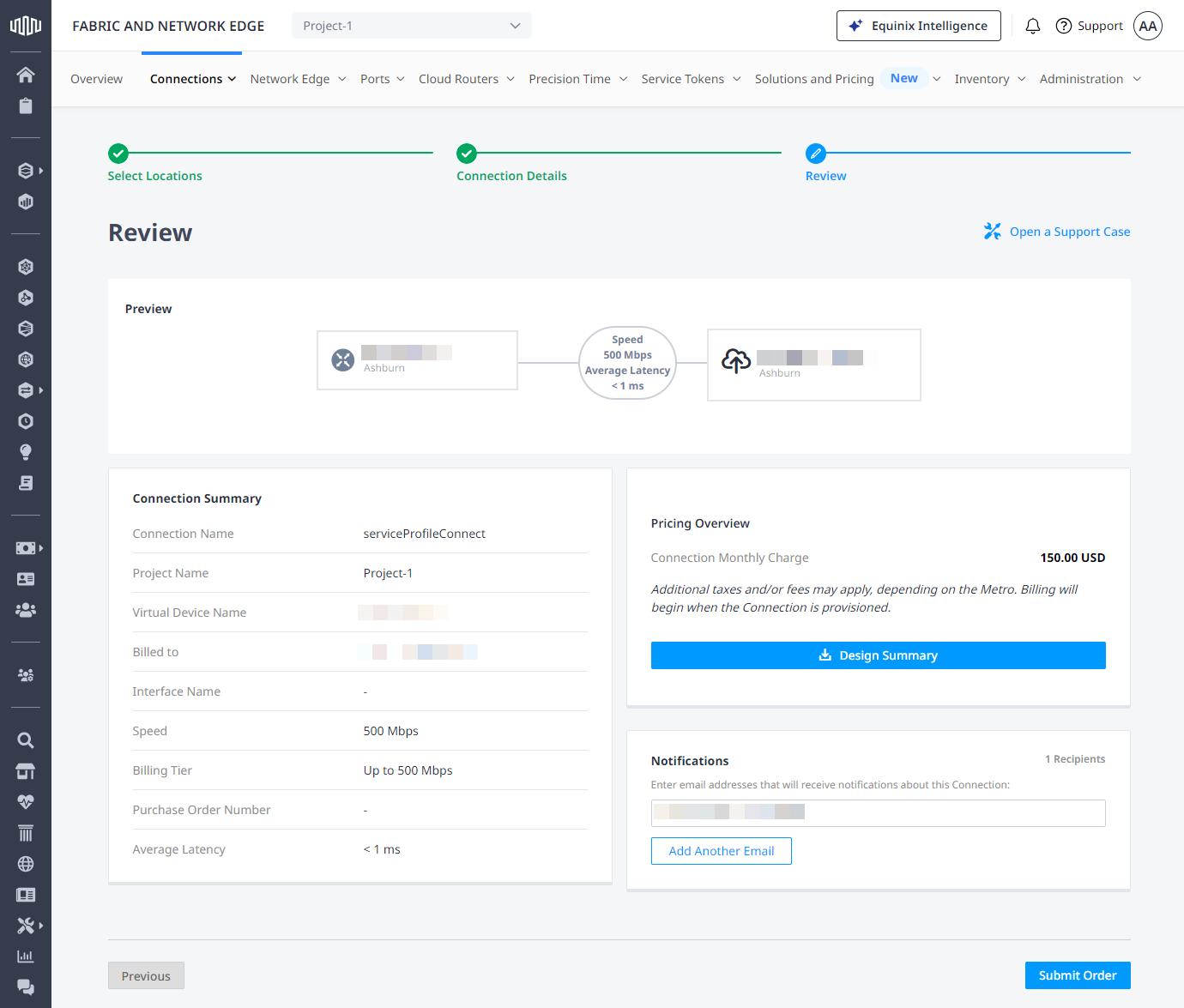Expand the Ports menu

click(383, 79)
